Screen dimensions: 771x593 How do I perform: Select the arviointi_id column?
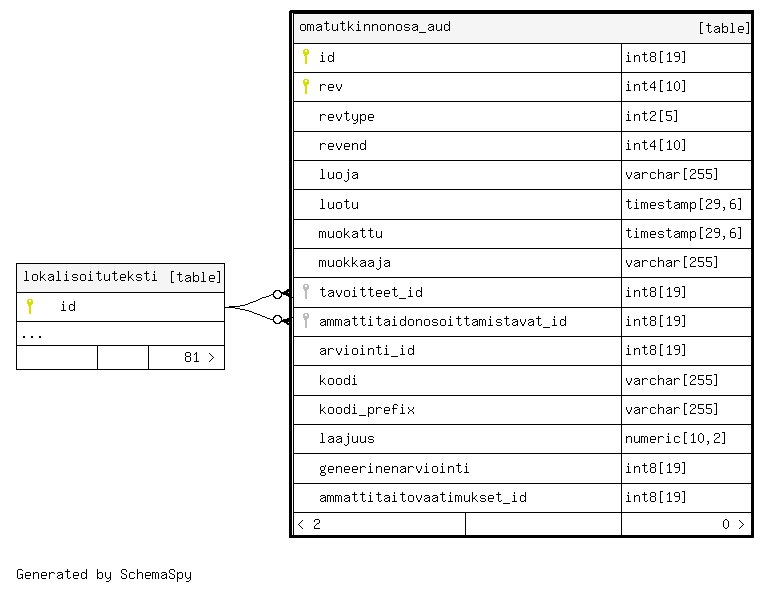pyautogui.click(x=366, y=351)
